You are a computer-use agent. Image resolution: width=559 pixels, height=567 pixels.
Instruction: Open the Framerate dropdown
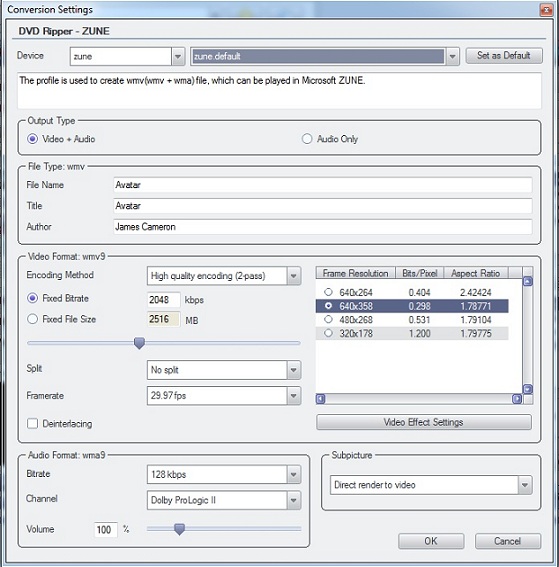(x=294, y=396)
